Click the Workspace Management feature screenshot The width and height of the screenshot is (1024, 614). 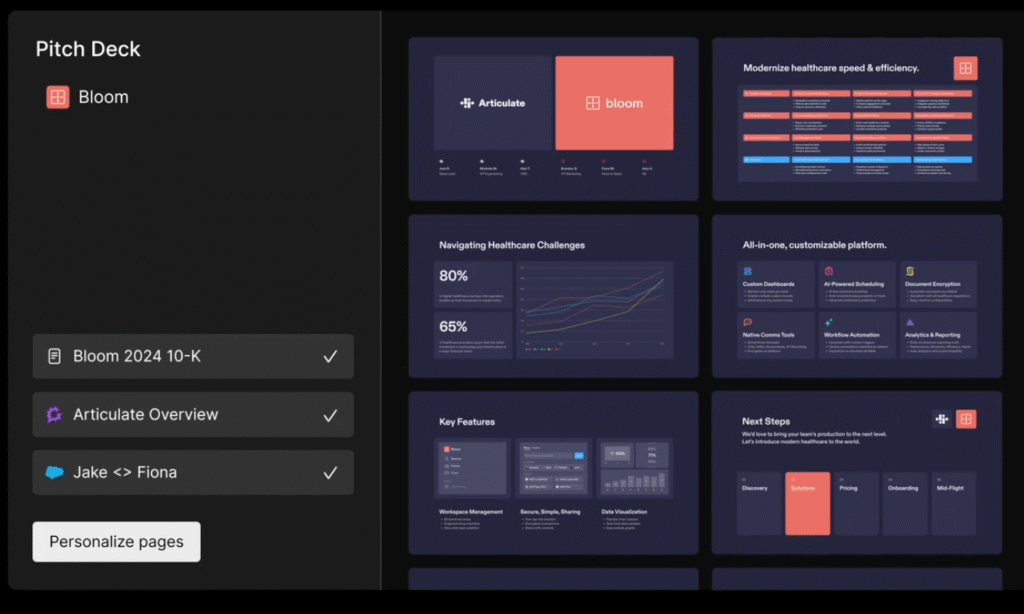click(472, 468)
